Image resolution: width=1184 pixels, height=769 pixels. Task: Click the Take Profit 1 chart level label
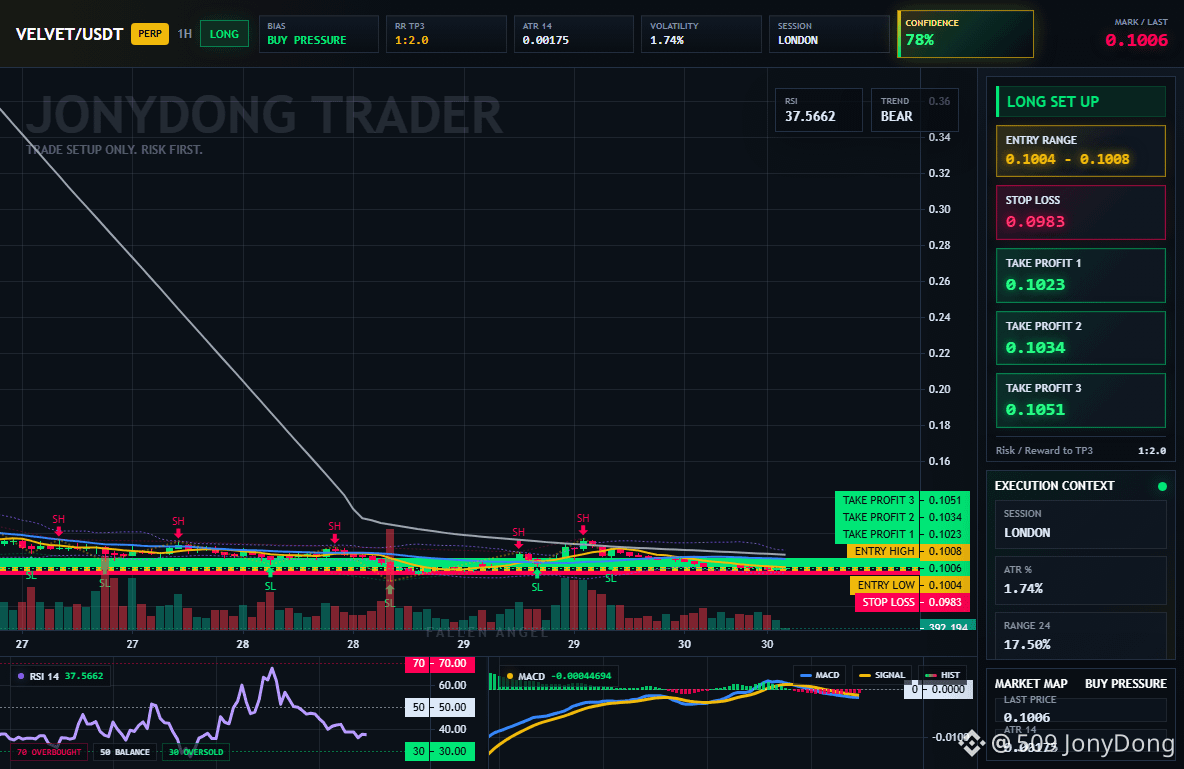point(877,534)
